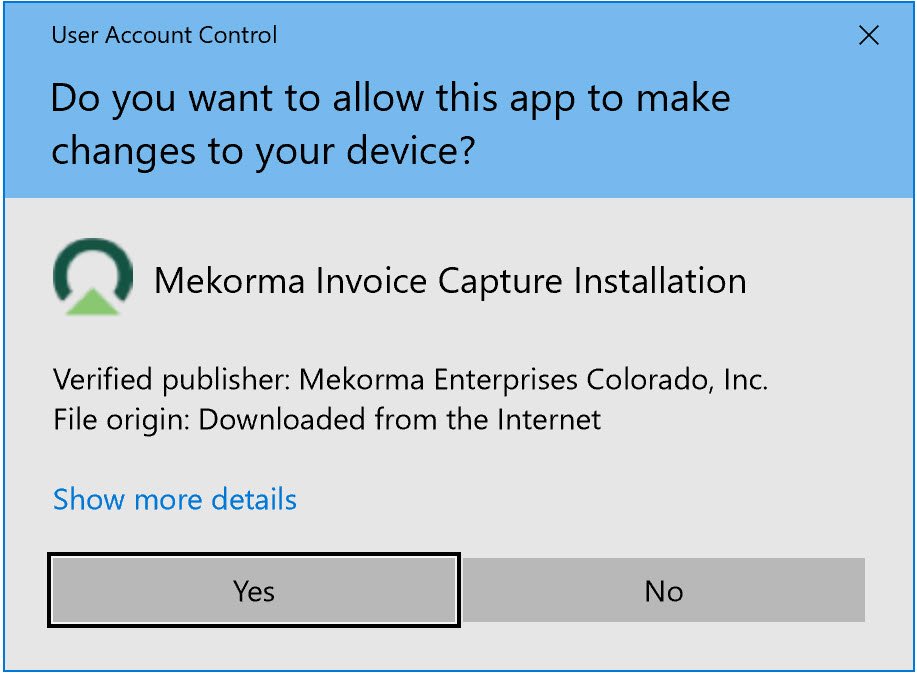Close the User Account Control dialog
The height and width of the screenshot is (673, 917).
[869, 36]
